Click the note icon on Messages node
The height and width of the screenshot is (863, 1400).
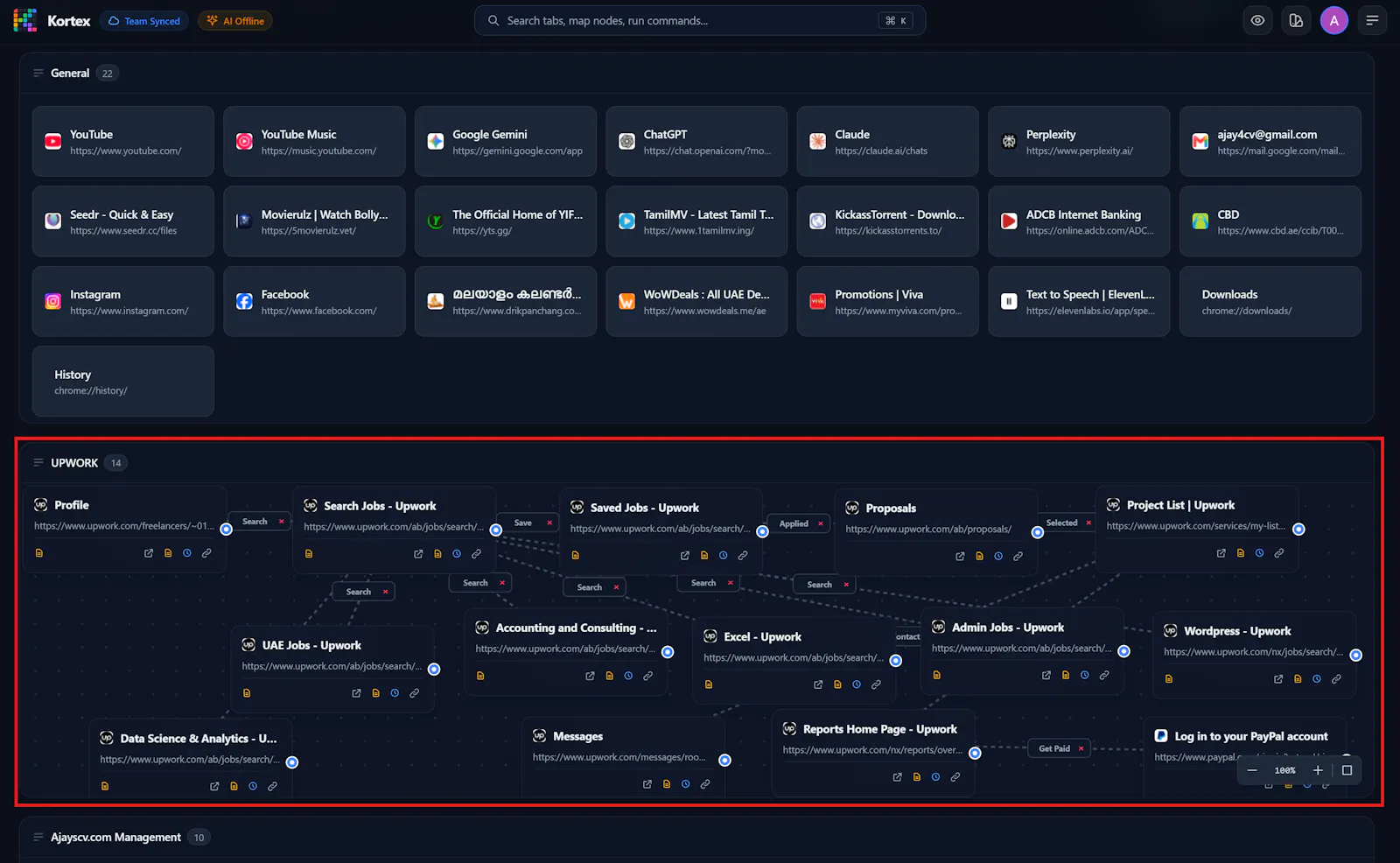pyautogui.click(x=667, y=784)
